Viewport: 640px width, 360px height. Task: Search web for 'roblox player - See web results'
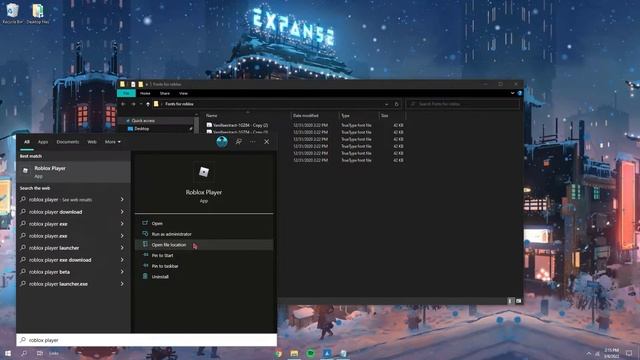73,200
